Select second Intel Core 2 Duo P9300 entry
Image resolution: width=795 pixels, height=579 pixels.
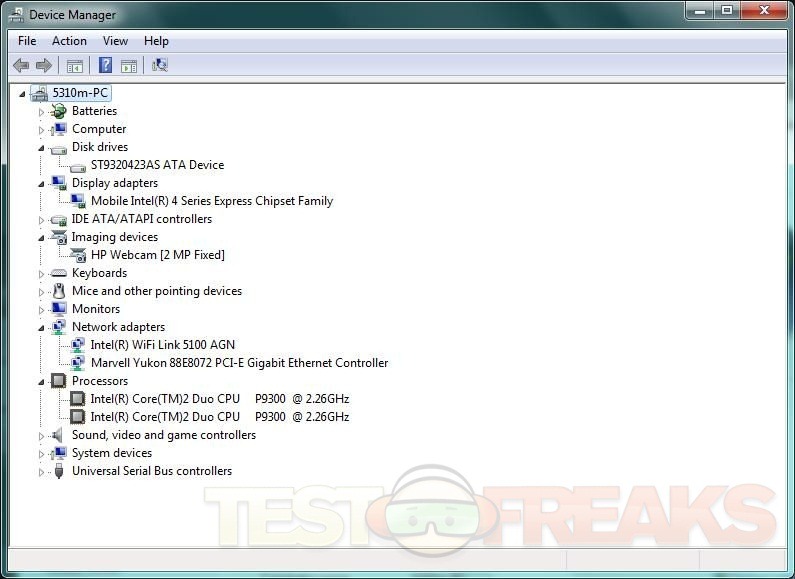[220, 417]
